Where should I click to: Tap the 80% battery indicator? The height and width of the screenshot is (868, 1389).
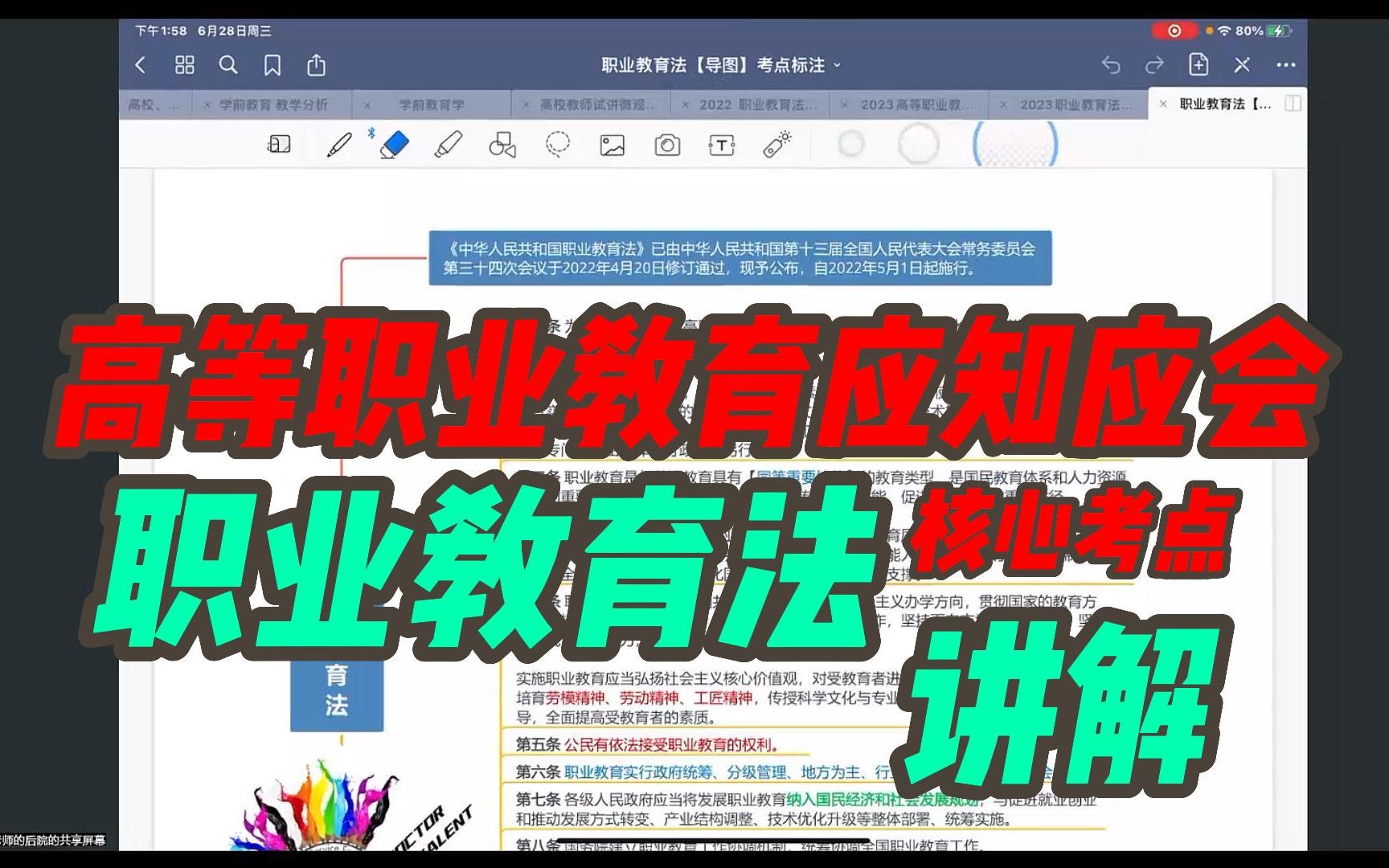click(x=1263, y=31)
